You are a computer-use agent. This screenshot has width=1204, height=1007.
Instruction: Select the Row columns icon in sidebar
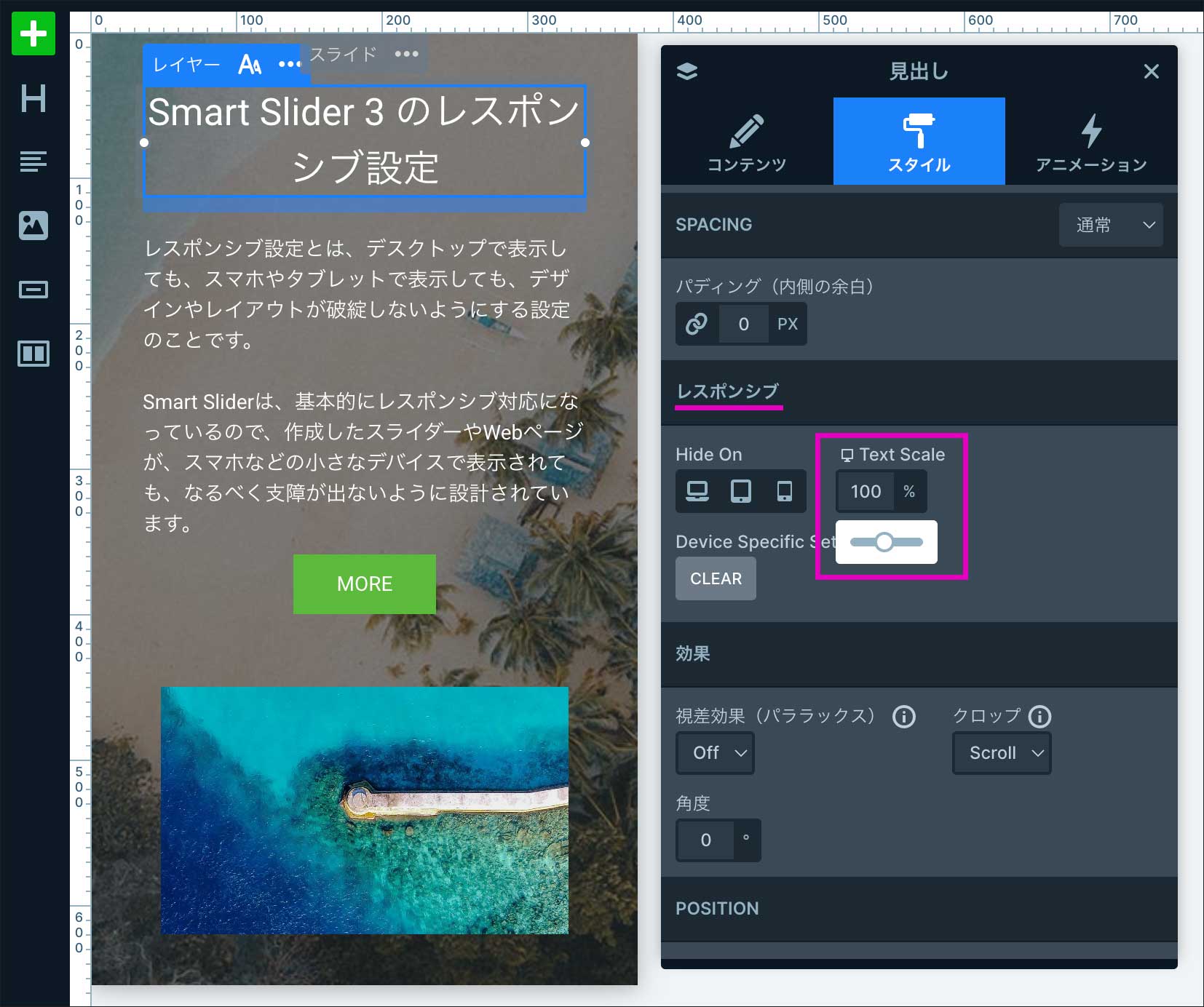(33, 354)
